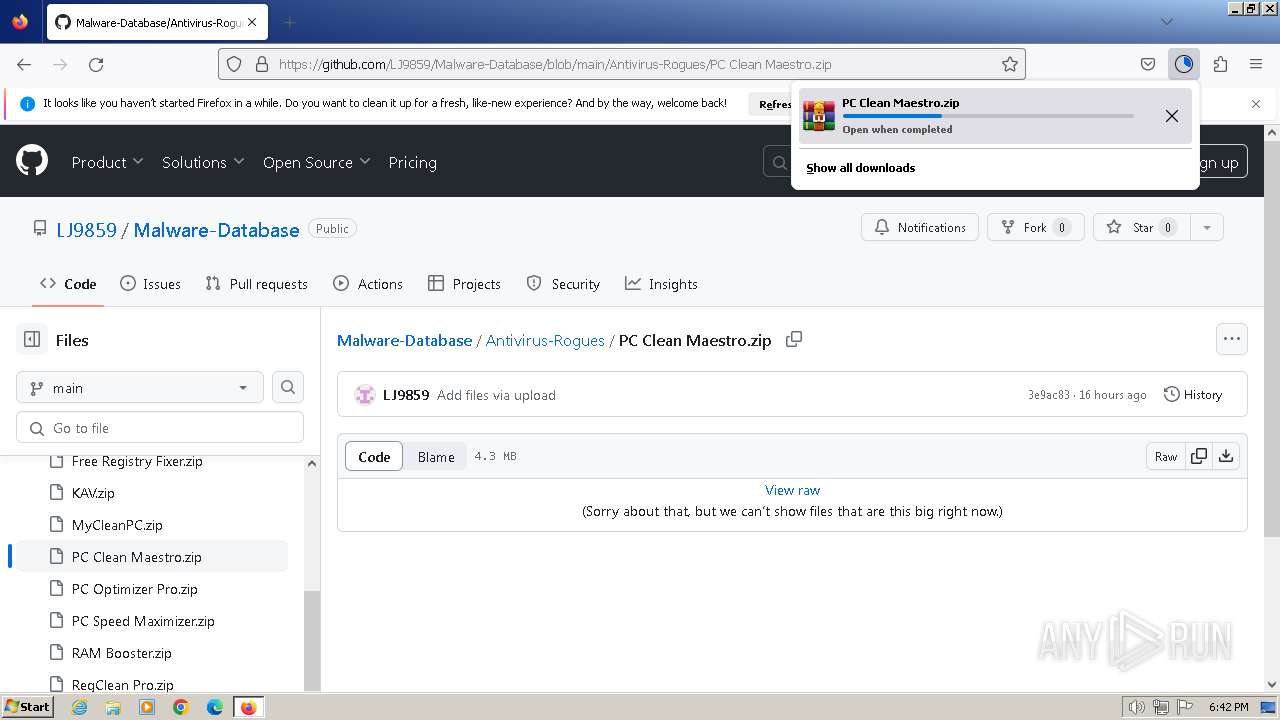This screenshot has width=1280, height=720.
Task: Open the more file actions ellipsis button
Action: [1232, 339]
